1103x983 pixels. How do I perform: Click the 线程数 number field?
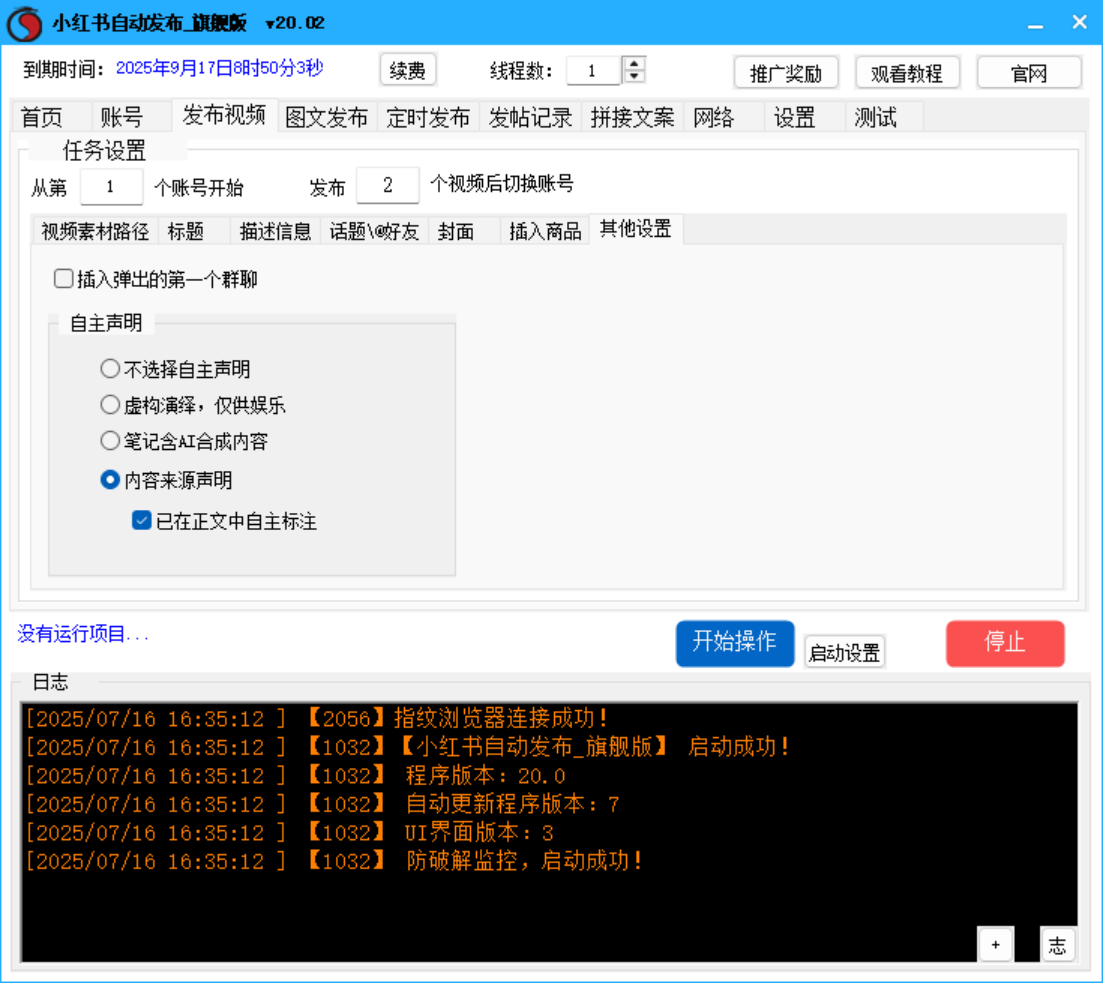tap(593, 70)
